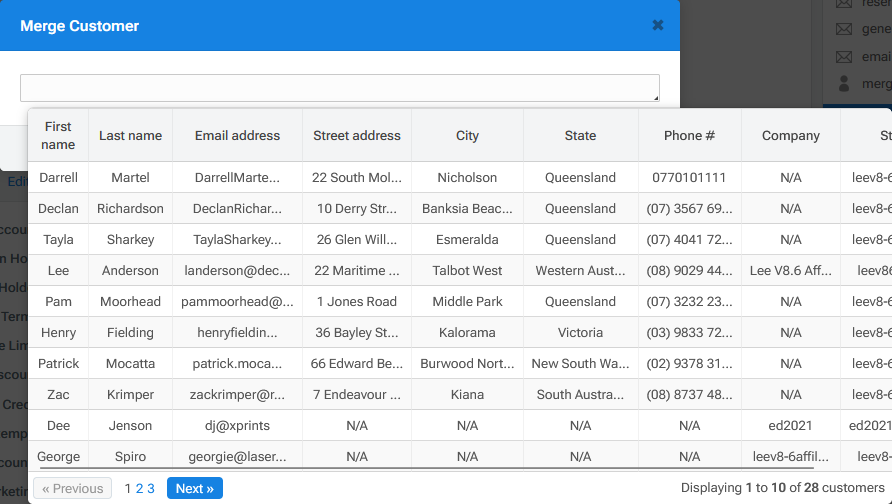
Task: Open page 3 of customer results
Action: [x=151, y=488]
